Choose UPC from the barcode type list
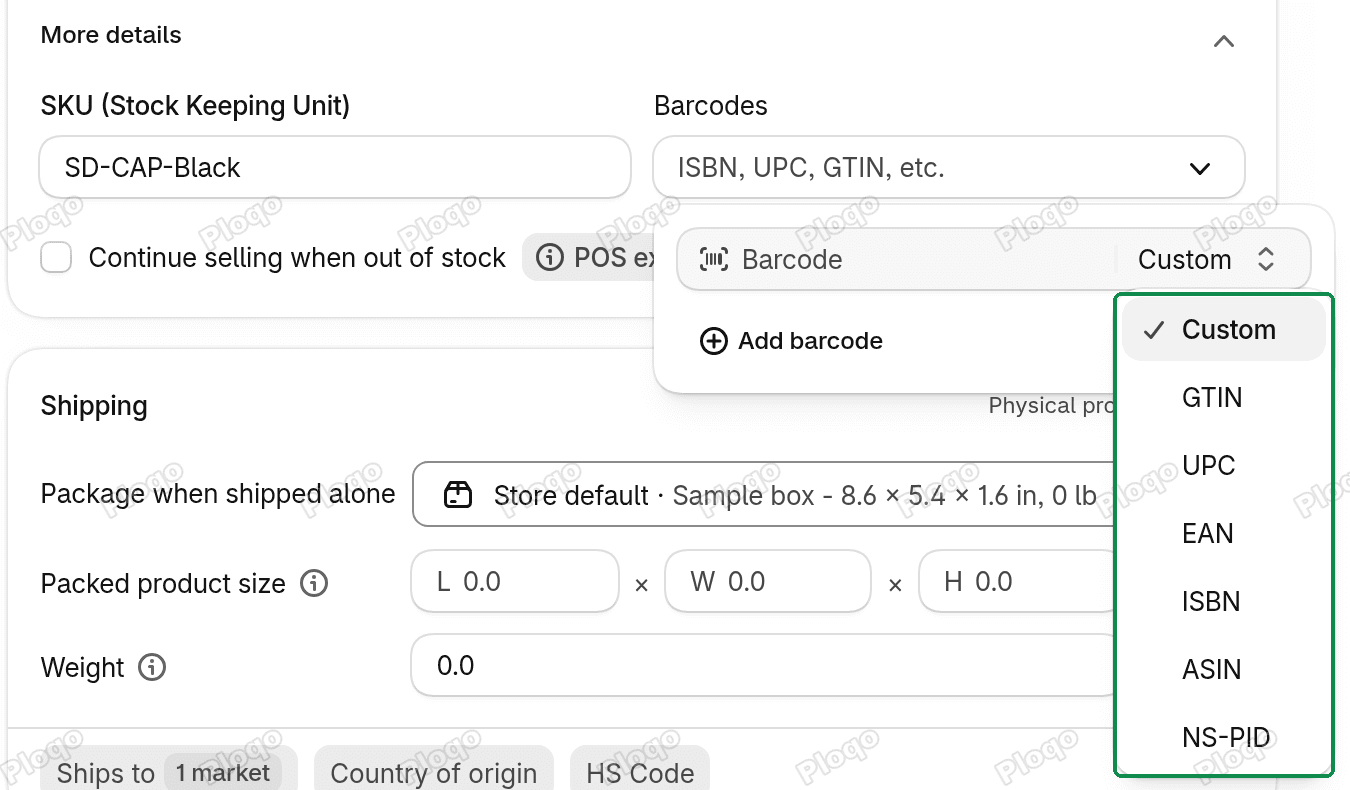The width and height of the screenshot is (1350, 790). point(1224,466)
